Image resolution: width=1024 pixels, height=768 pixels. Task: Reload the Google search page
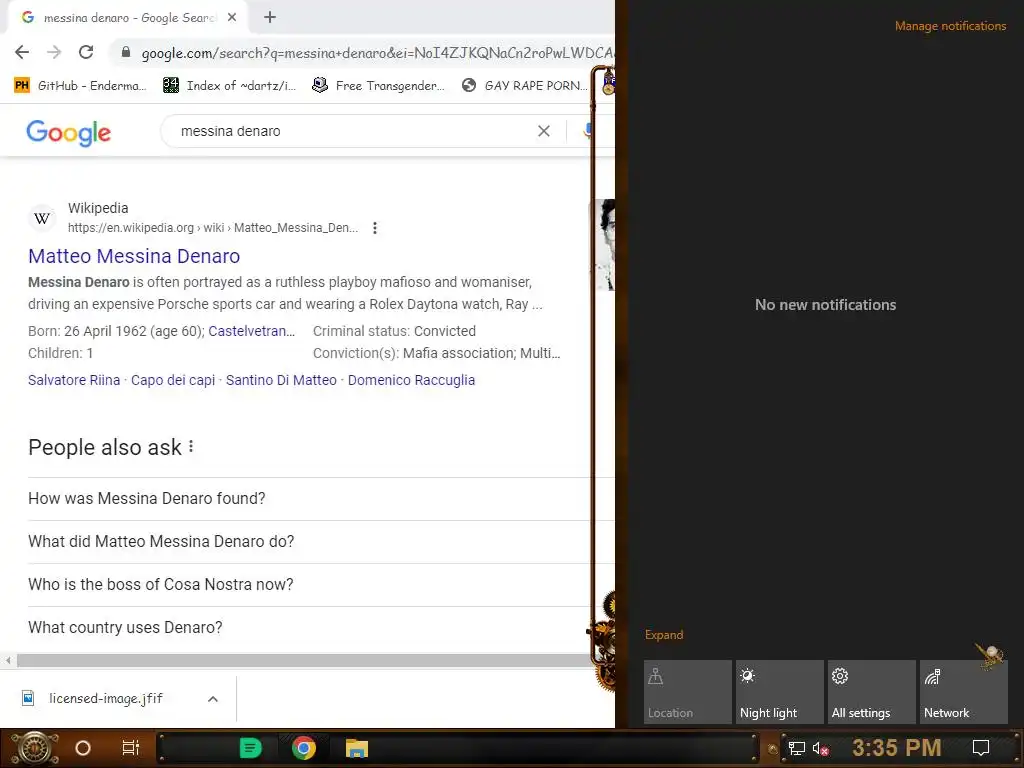pyautogui.click(x=86, y=52)
